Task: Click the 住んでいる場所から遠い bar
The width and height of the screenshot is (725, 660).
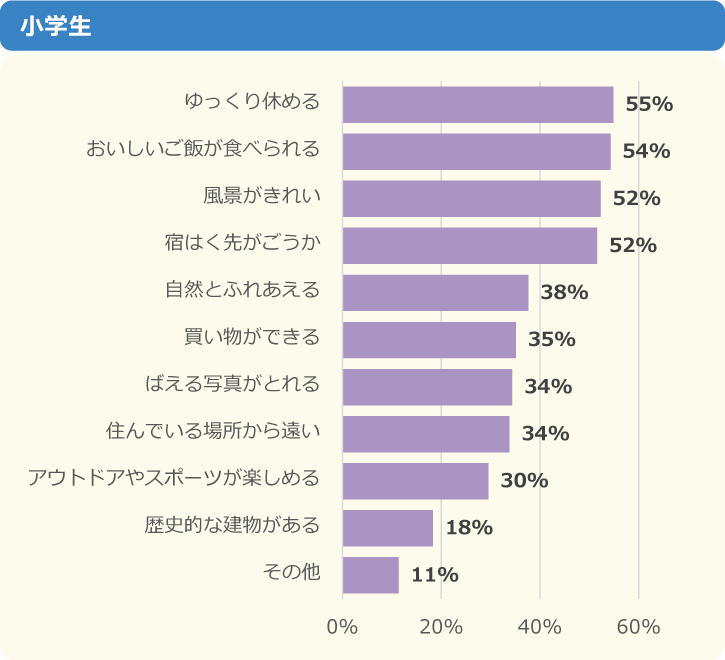Action: [426, 433]
